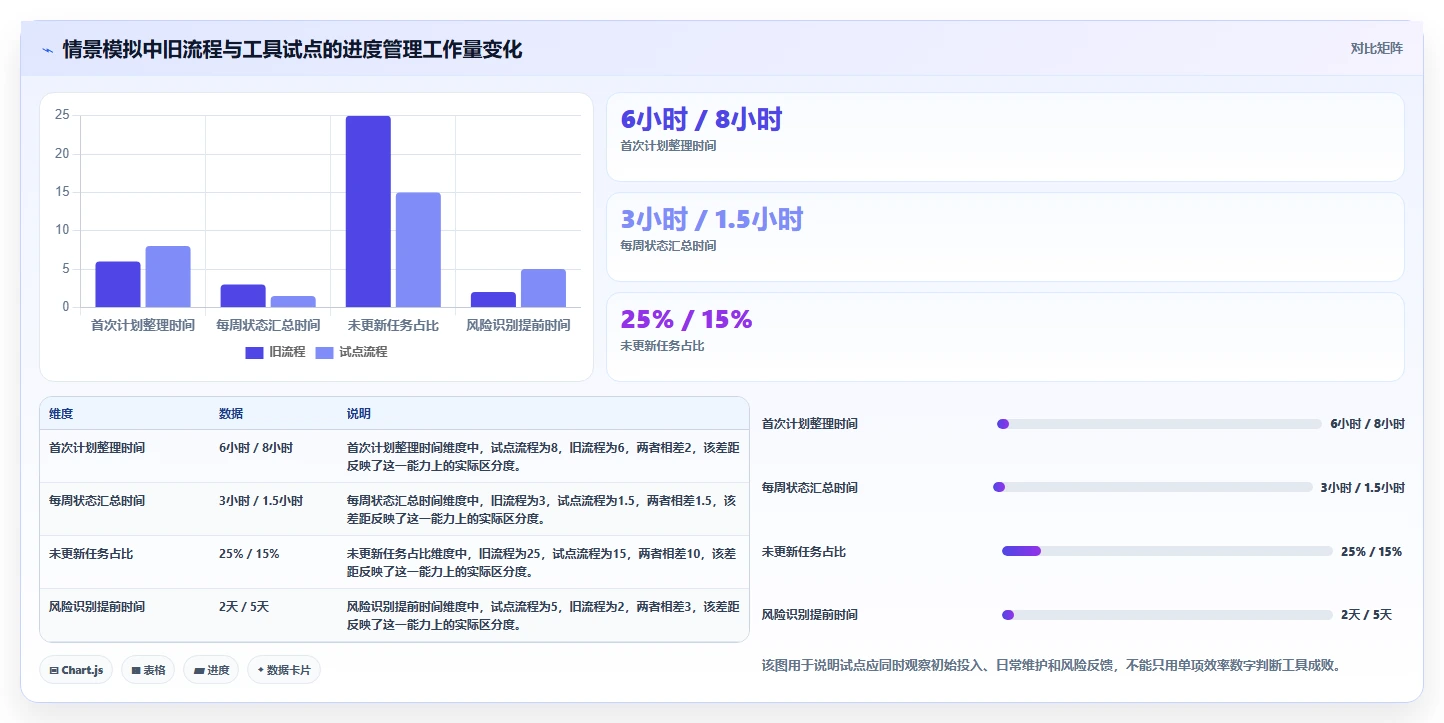This screenshot has width=1444, height=723.
Task: Click the 每周状态汇总时间 progress bar
Action: pyautogui.click(x=1152, y=487)
